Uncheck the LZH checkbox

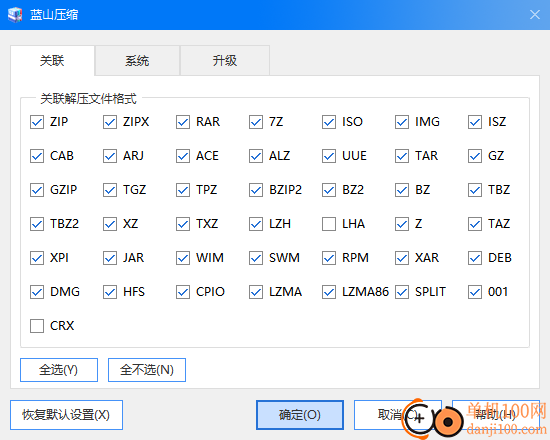pos(256,224)
